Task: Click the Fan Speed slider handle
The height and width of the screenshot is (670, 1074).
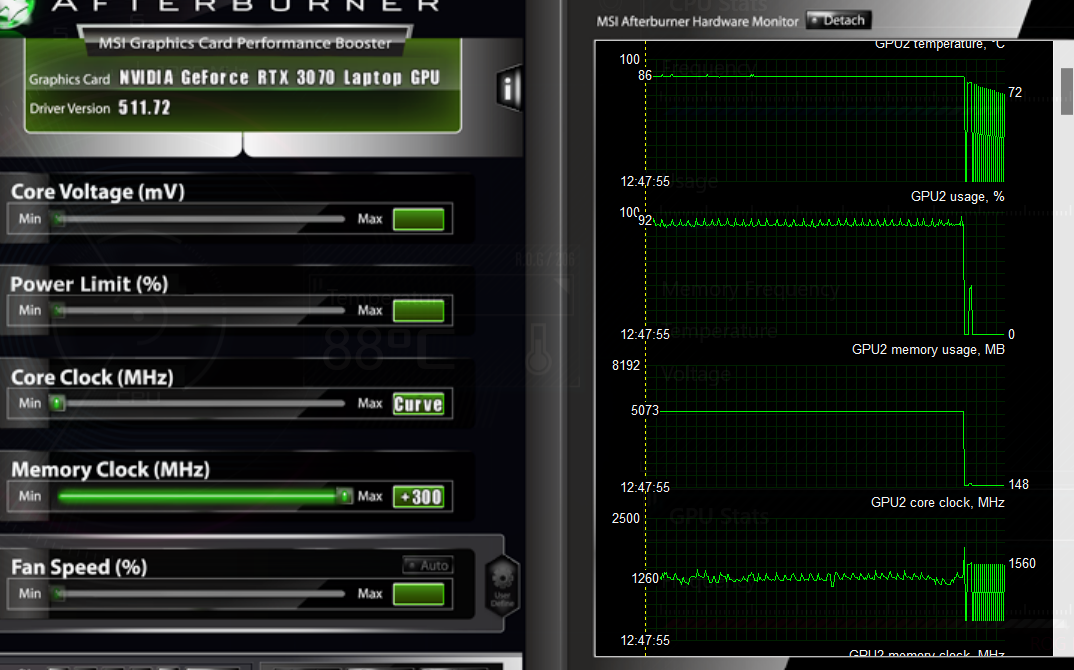Action: click(60, 594)
